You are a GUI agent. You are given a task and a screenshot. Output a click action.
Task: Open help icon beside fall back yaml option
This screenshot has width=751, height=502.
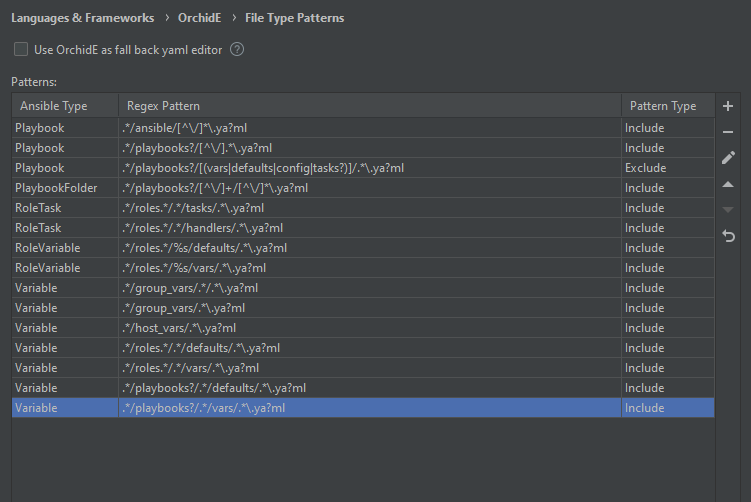click(237, 49)
